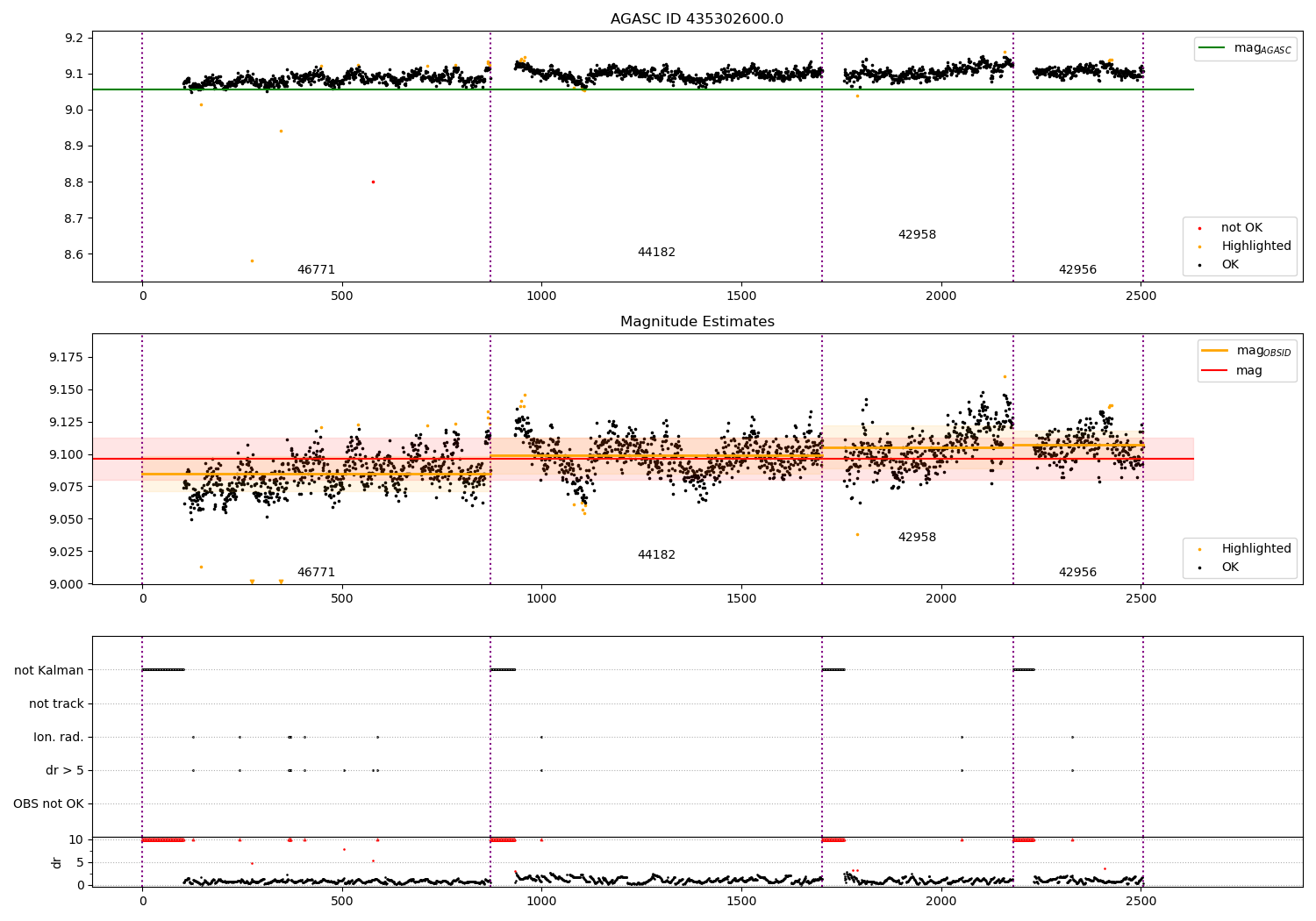The width and height of the screenshot is (1316, 921).
Task: Click x-axis tick 2500 in the bottom plot
Action: coord(1141,902)
